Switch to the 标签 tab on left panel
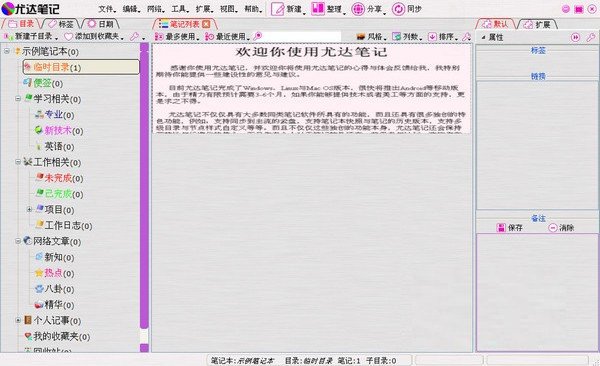 click(61, 24)
